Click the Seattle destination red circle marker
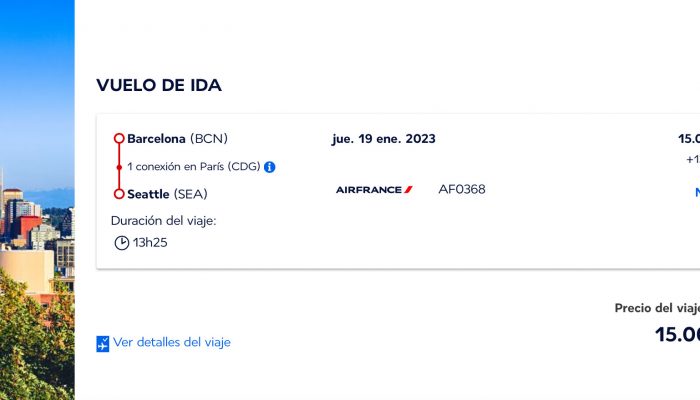 [119, 194]
